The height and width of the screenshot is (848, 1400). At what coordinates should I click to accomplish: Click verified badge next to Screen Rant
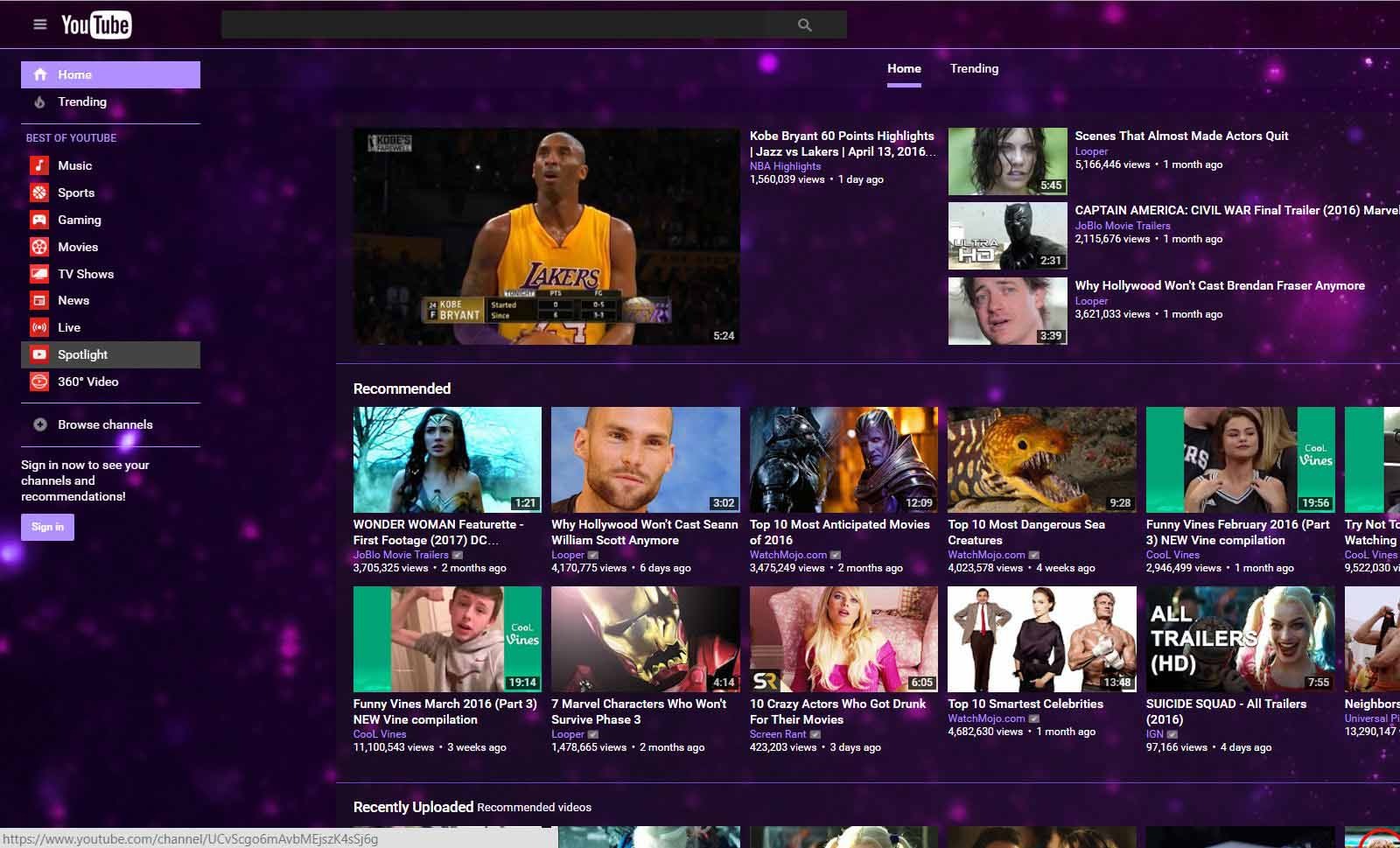(x=815, y=734)
